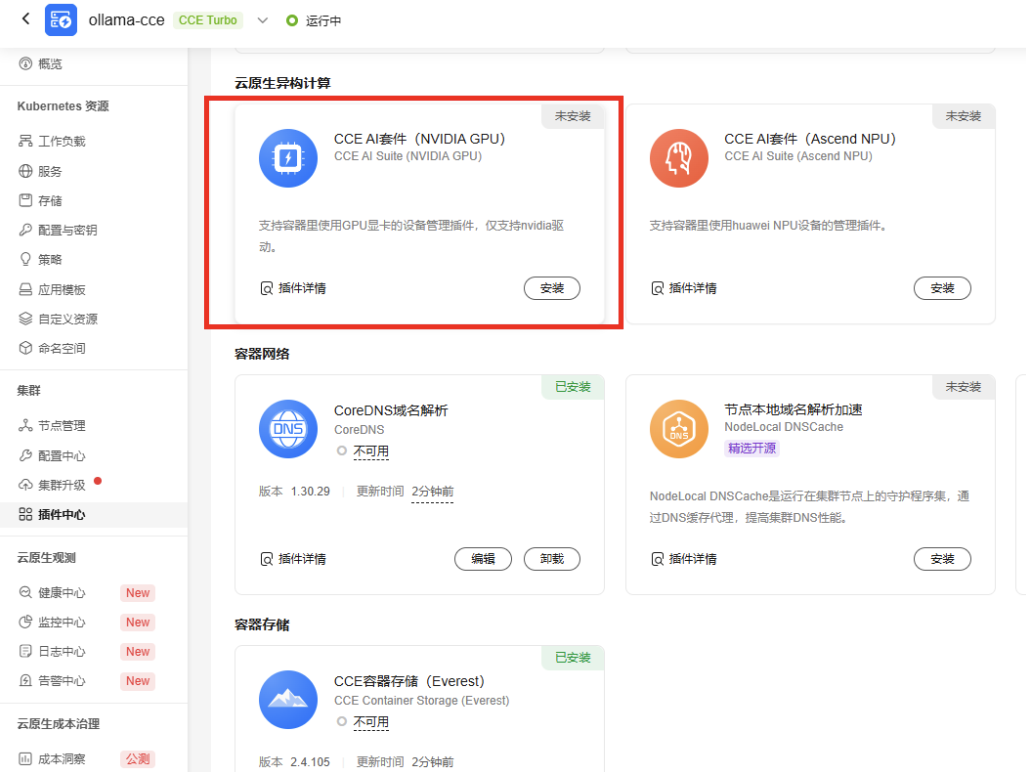
Task: Click the 应用模板 template icon
Action: (26, 289)
